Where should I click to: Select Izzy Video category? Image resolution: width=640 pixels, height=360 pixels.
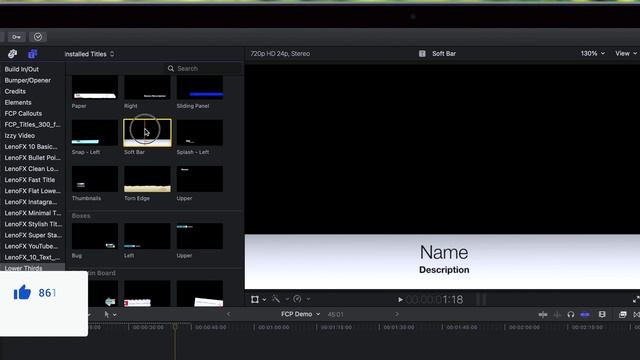point(20,136)
